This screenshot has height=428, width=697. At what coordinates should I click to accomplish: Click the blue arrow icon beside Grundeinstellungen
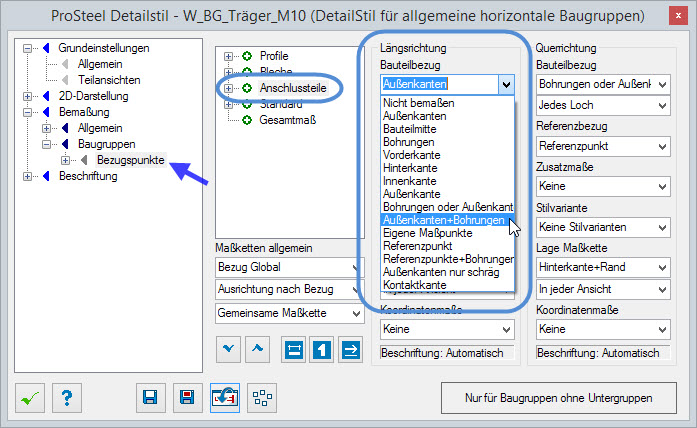tap(46, 48)
